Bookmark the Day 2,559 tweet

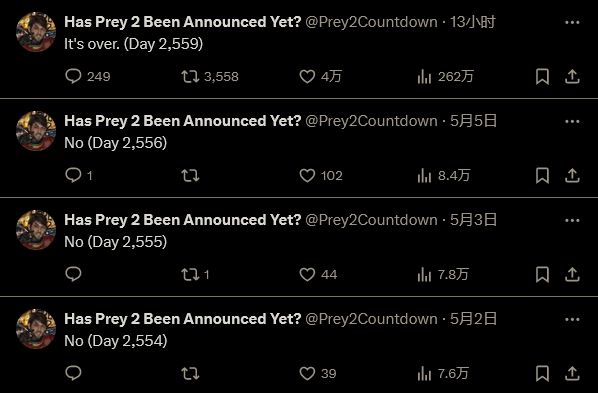coord(542,76)
